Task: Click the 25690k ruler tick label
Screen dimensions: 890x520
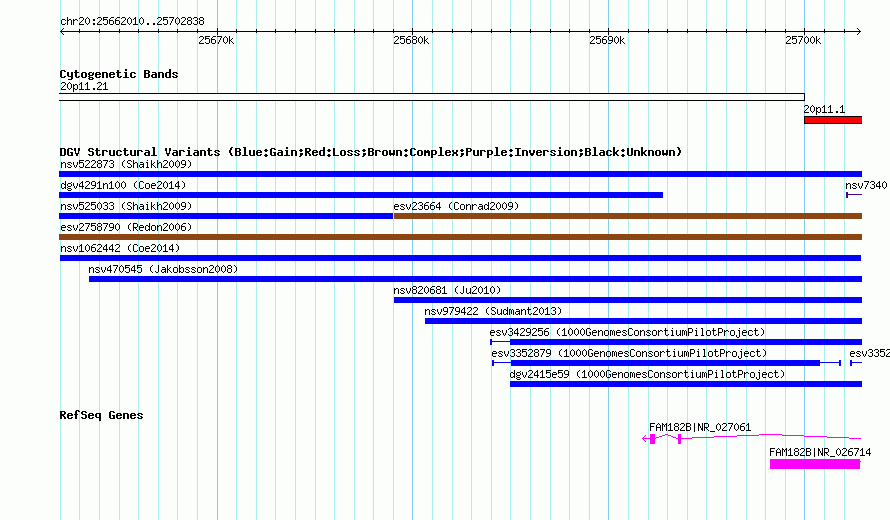Action: 607,40
